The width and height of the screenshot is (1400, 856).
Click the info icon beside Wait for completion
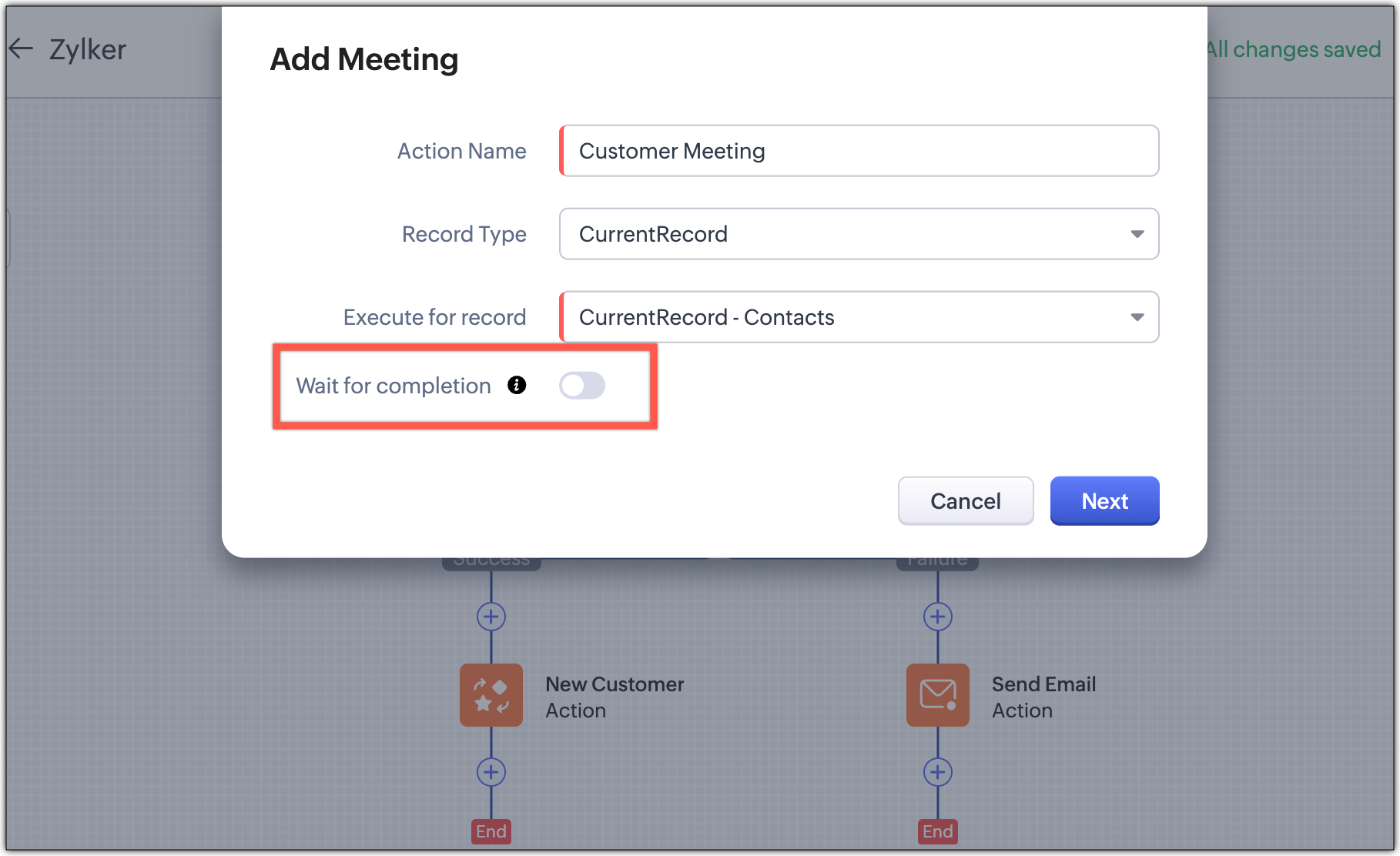tap(517, 385)
